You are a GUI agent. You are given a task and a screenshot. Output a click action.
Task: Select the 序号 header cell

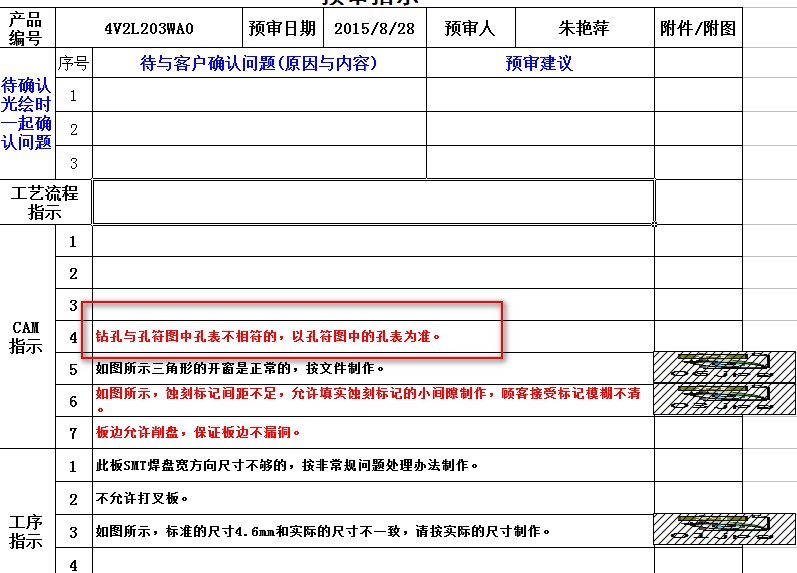[74, 63]
